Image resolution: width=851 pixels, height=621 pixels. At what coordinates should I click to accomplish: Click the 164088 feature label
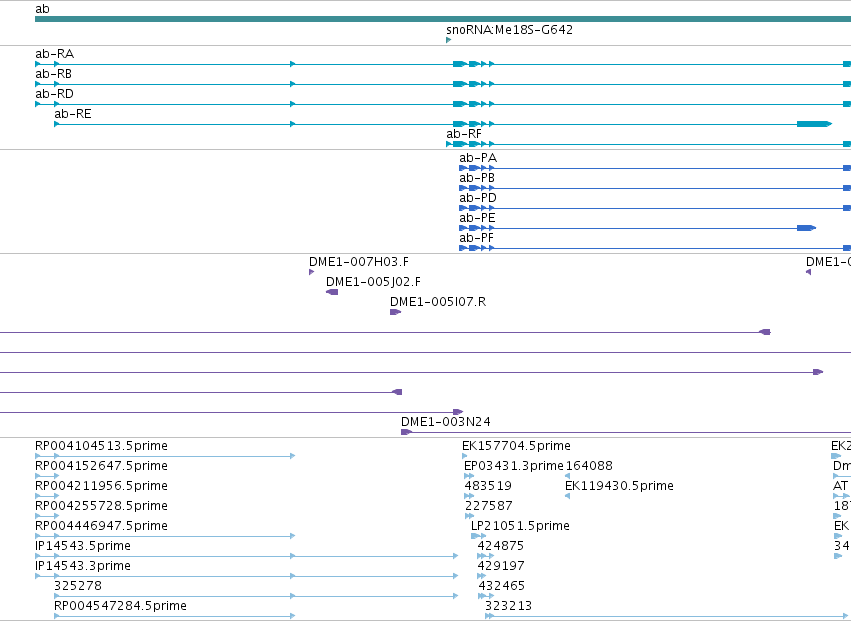pos(589,466)
